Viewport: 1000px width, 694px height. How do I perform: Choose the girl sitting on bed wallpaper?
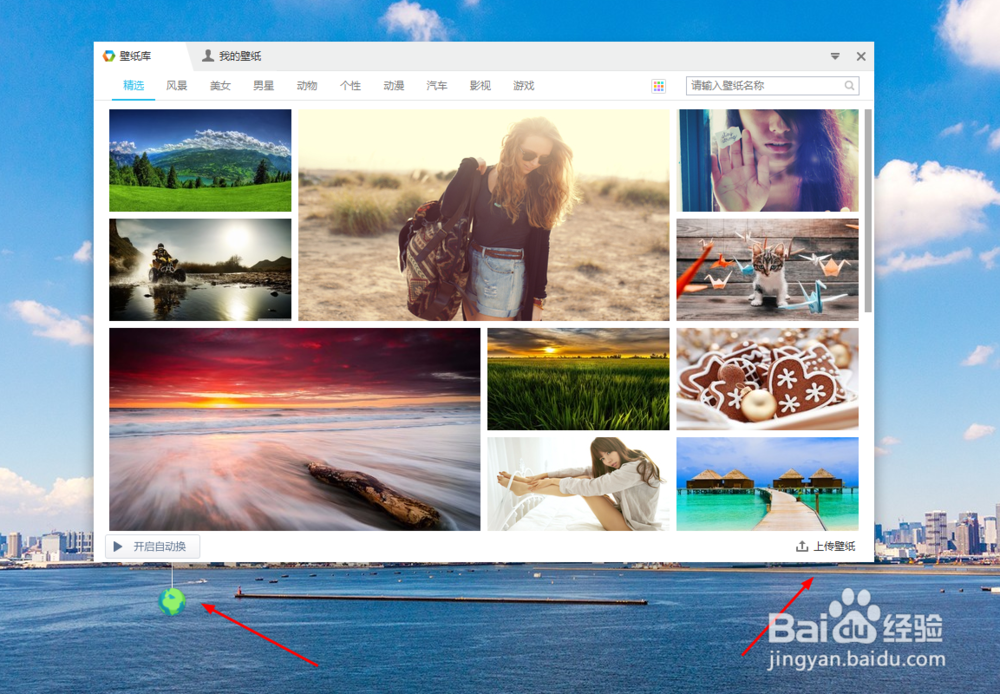(x=578, y=484)
